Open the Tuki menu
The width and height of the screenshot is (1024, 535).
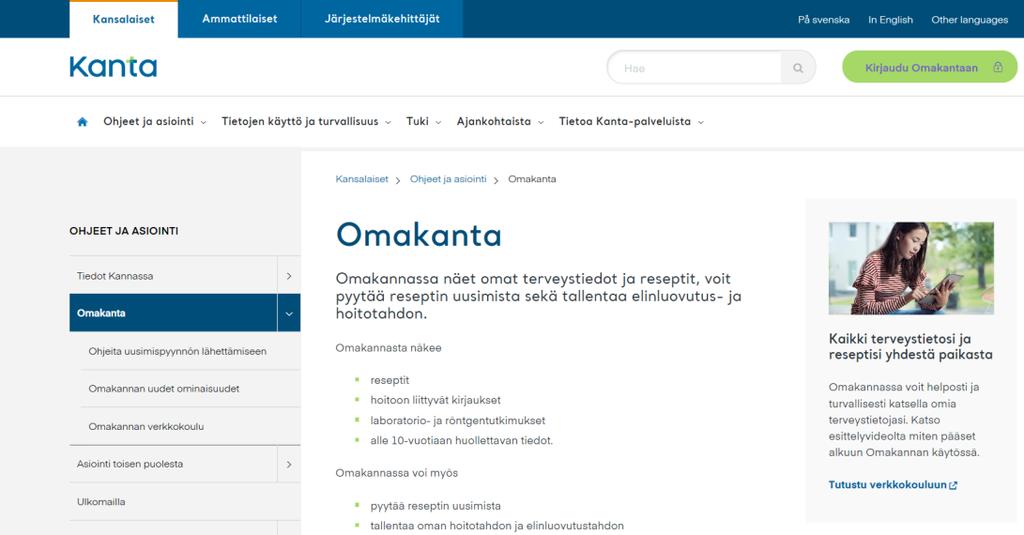(417, 122)
